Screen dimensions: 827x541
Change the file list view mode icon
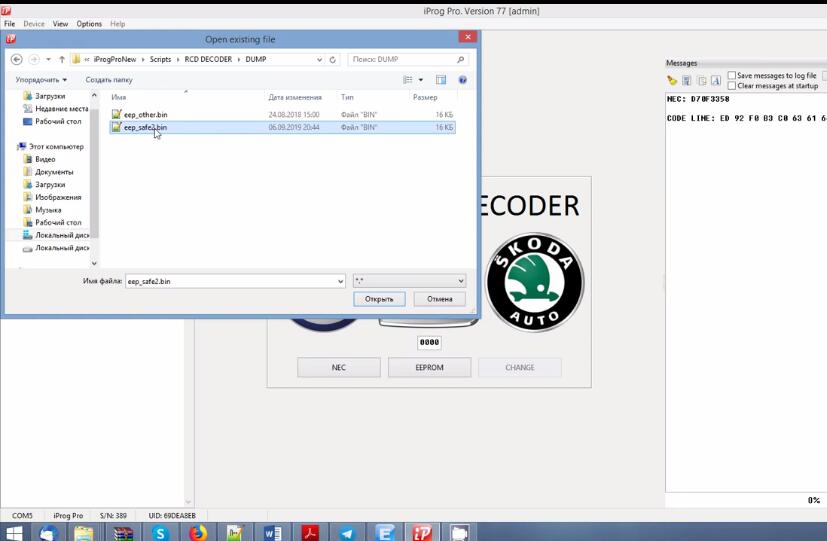pos(408,80)
